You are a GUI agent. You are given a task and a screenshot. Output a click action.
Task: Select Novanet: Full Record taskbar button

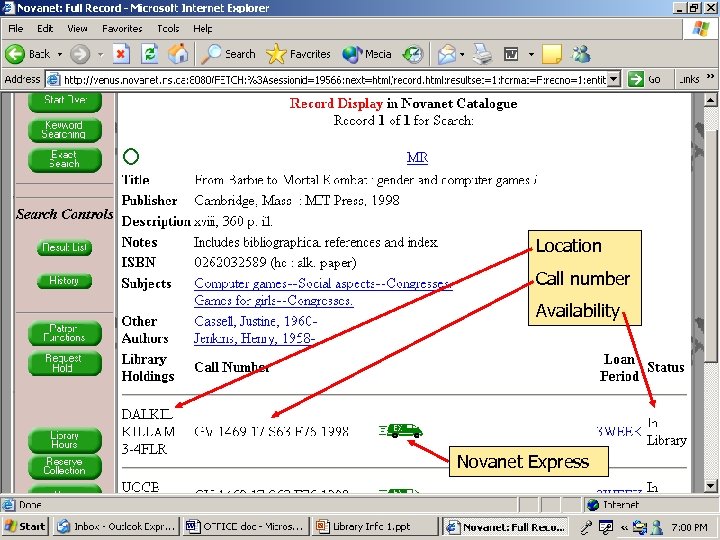point(506,526)
